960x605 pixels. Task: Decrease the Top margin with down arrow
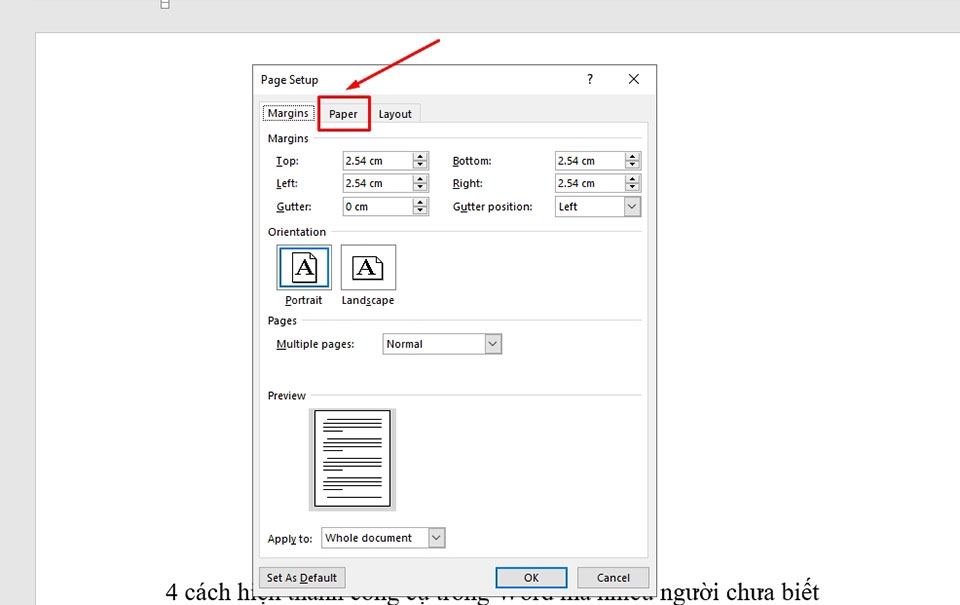click(x=420, y=165)
